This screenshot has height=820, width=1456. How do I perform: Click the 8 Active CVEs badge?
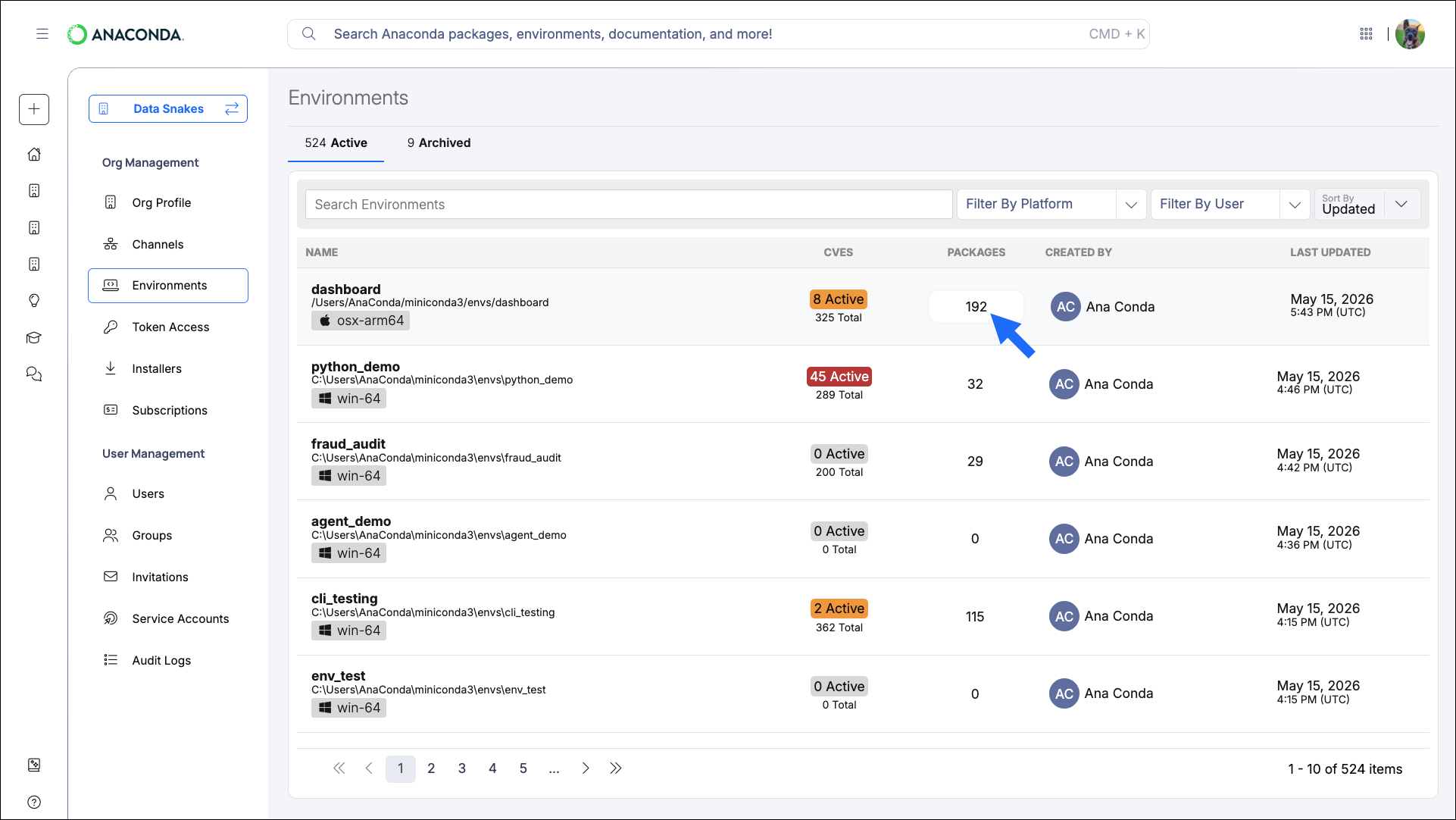(839, 299)
